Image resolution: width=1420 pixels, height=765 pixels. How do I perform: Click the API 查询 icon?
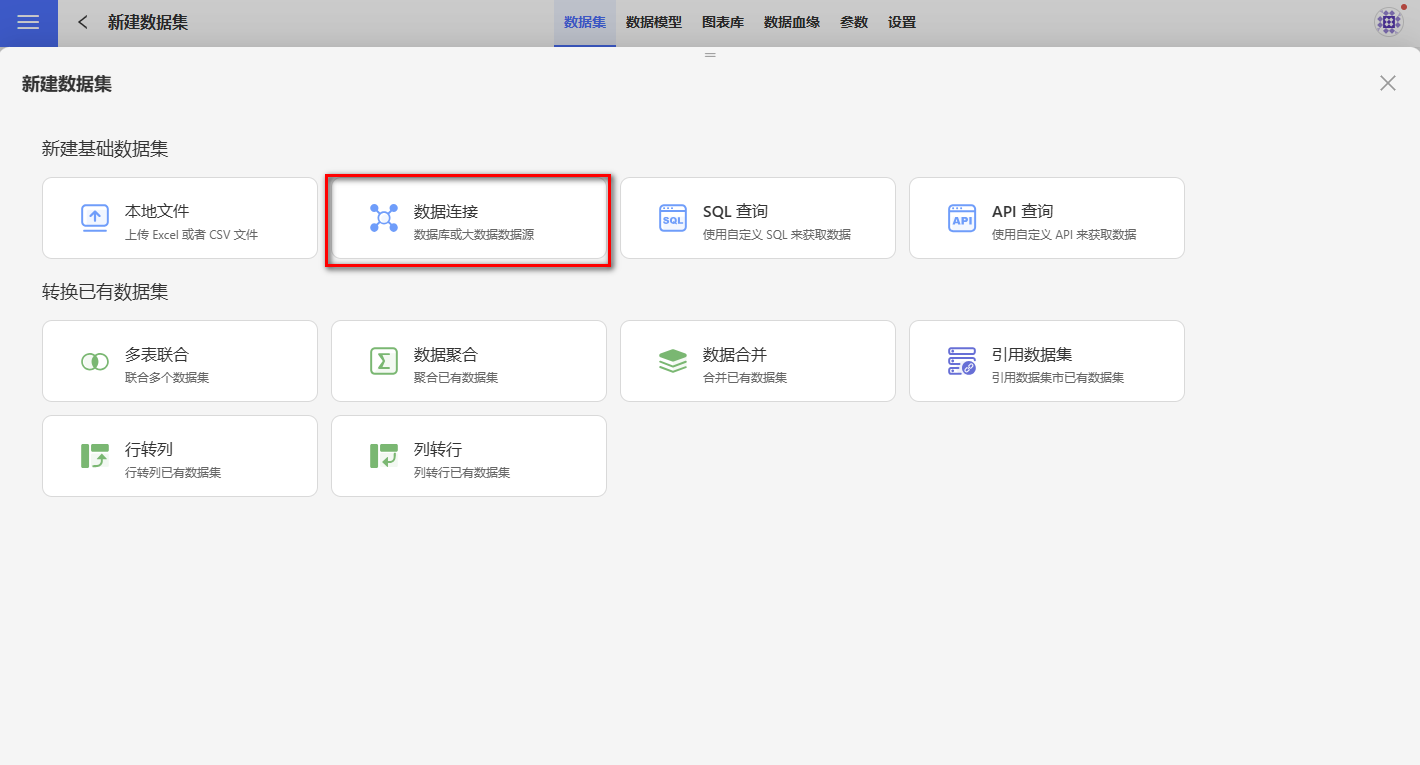[962, 218]
